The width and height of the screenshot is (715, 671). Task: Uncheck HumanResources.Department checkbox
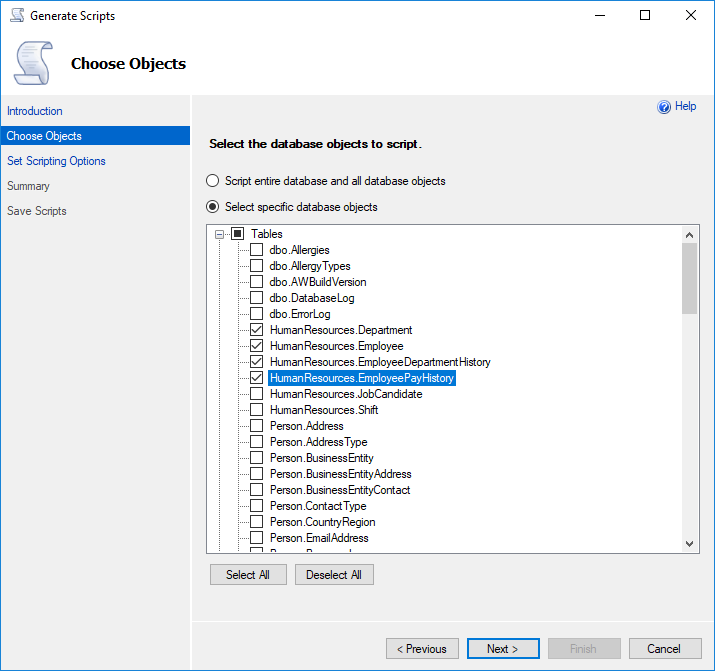click(257, 330)
